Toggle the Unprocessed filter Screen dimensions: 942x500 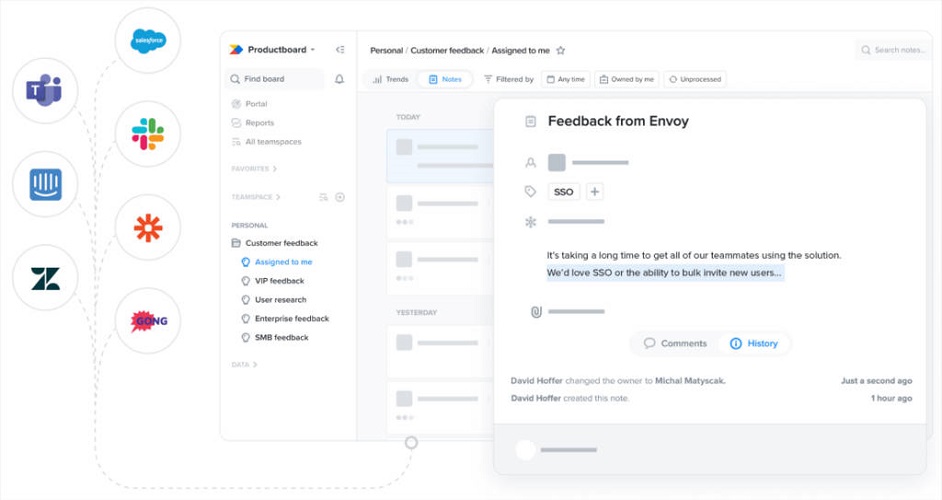click(695, 79)
